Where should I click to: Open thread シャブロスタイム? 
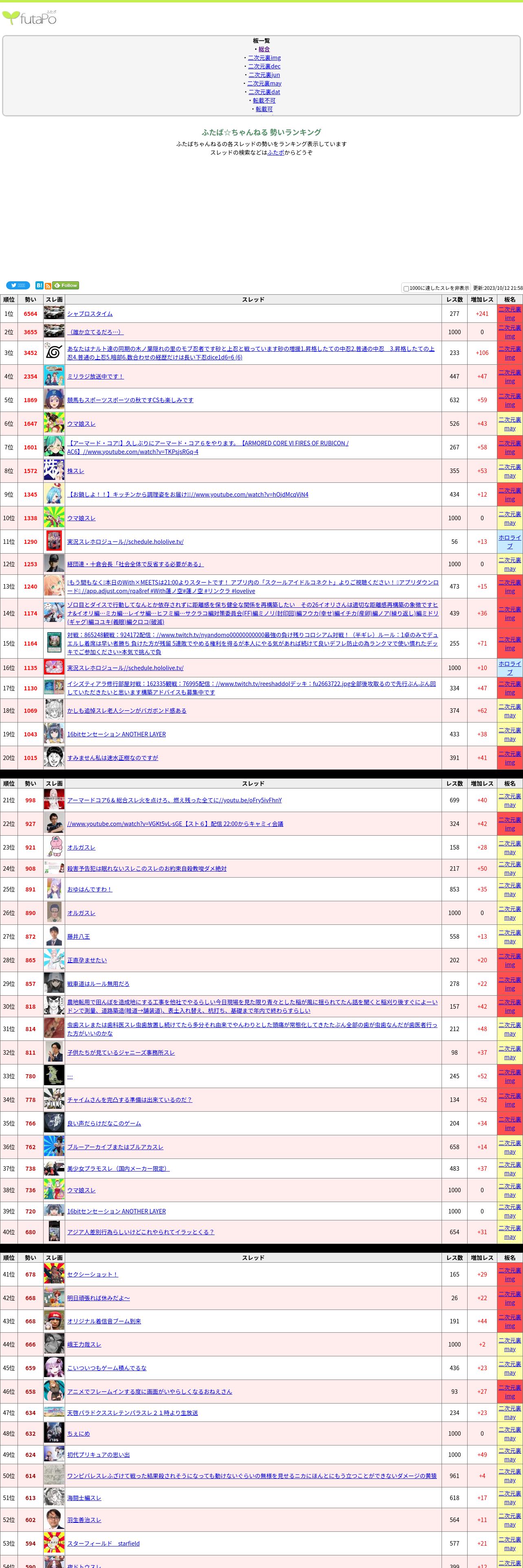pyautogui.click(x=90, y=313)
